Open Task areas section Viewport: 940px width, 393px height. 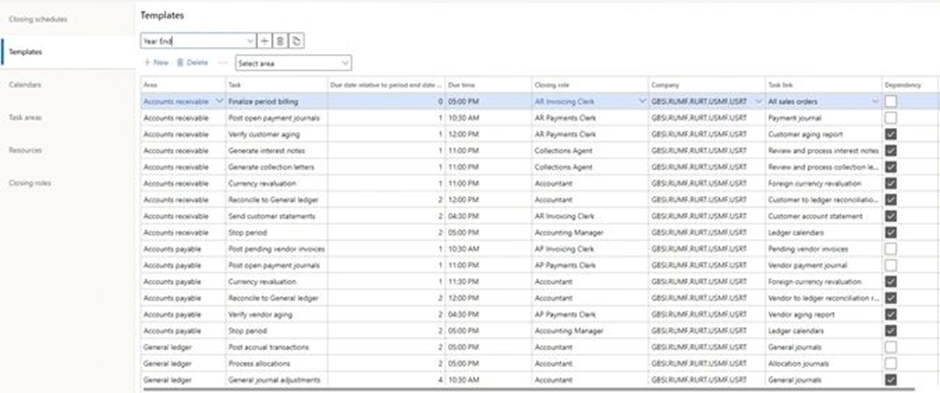click(25, 117)
